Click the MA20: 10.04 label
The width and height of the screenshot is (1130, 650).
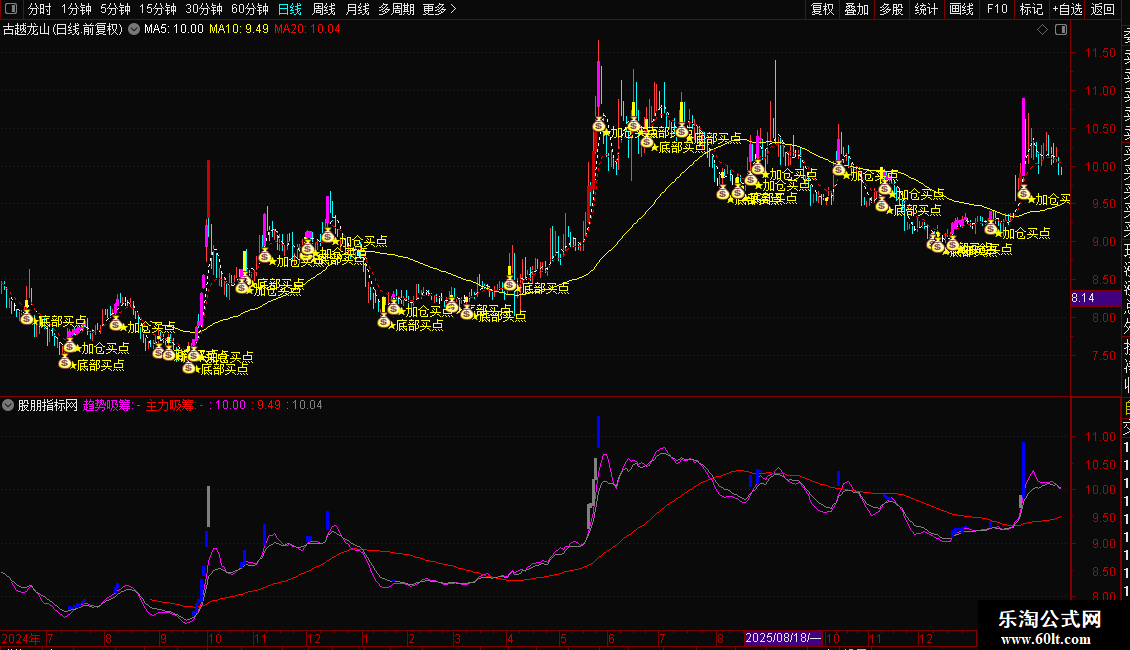coord(307,30)
